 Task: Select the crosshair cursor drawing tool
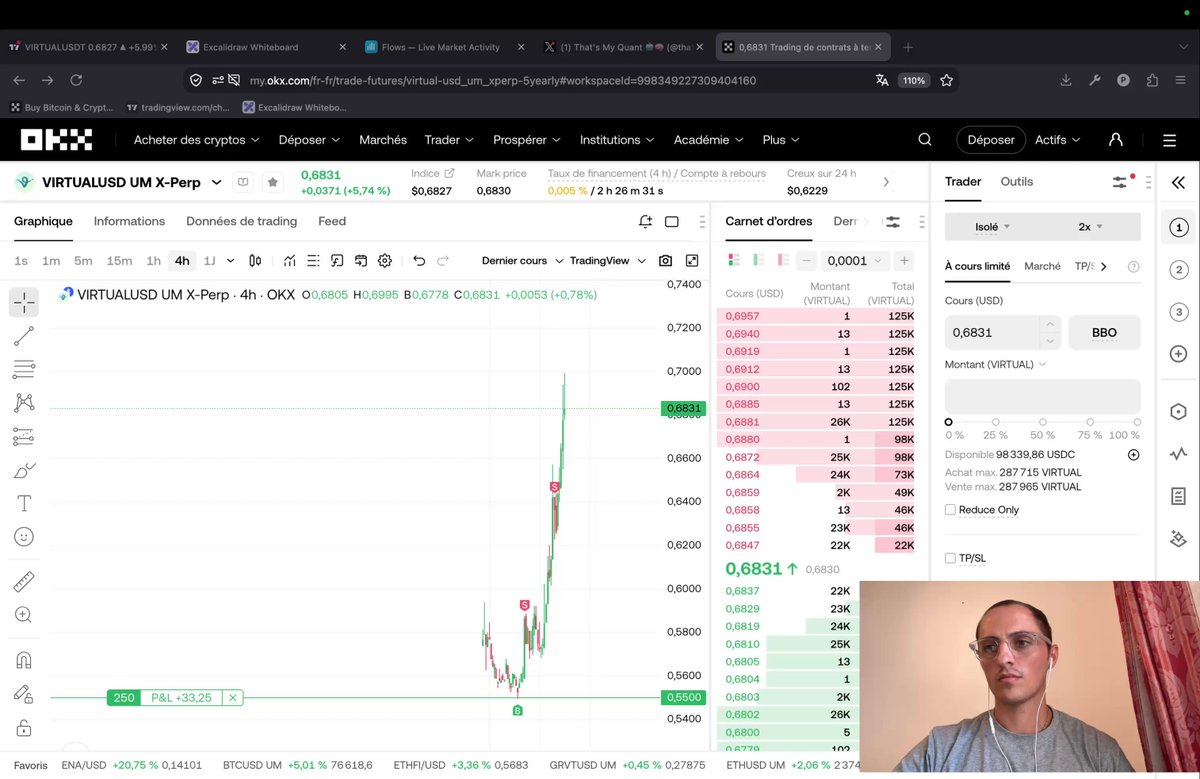click(x=24, y=302)
